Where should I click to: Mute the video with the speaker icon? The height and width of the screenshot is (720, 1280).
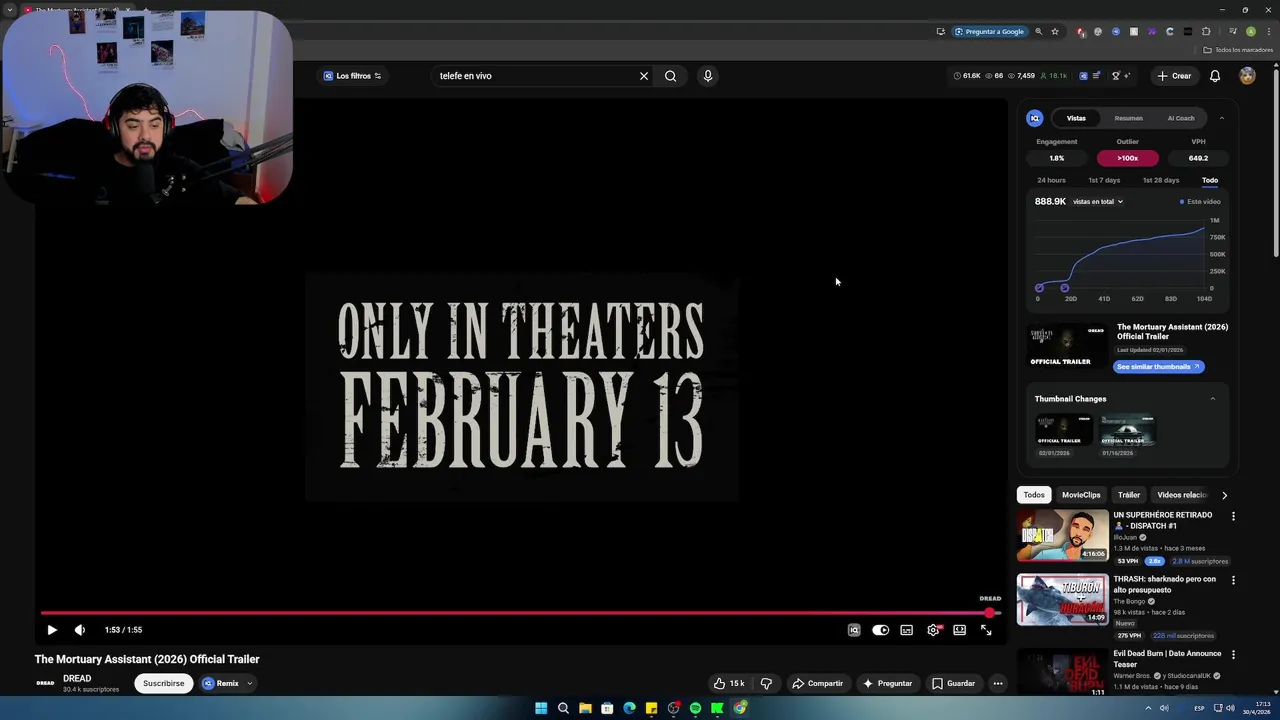[80, 630]
